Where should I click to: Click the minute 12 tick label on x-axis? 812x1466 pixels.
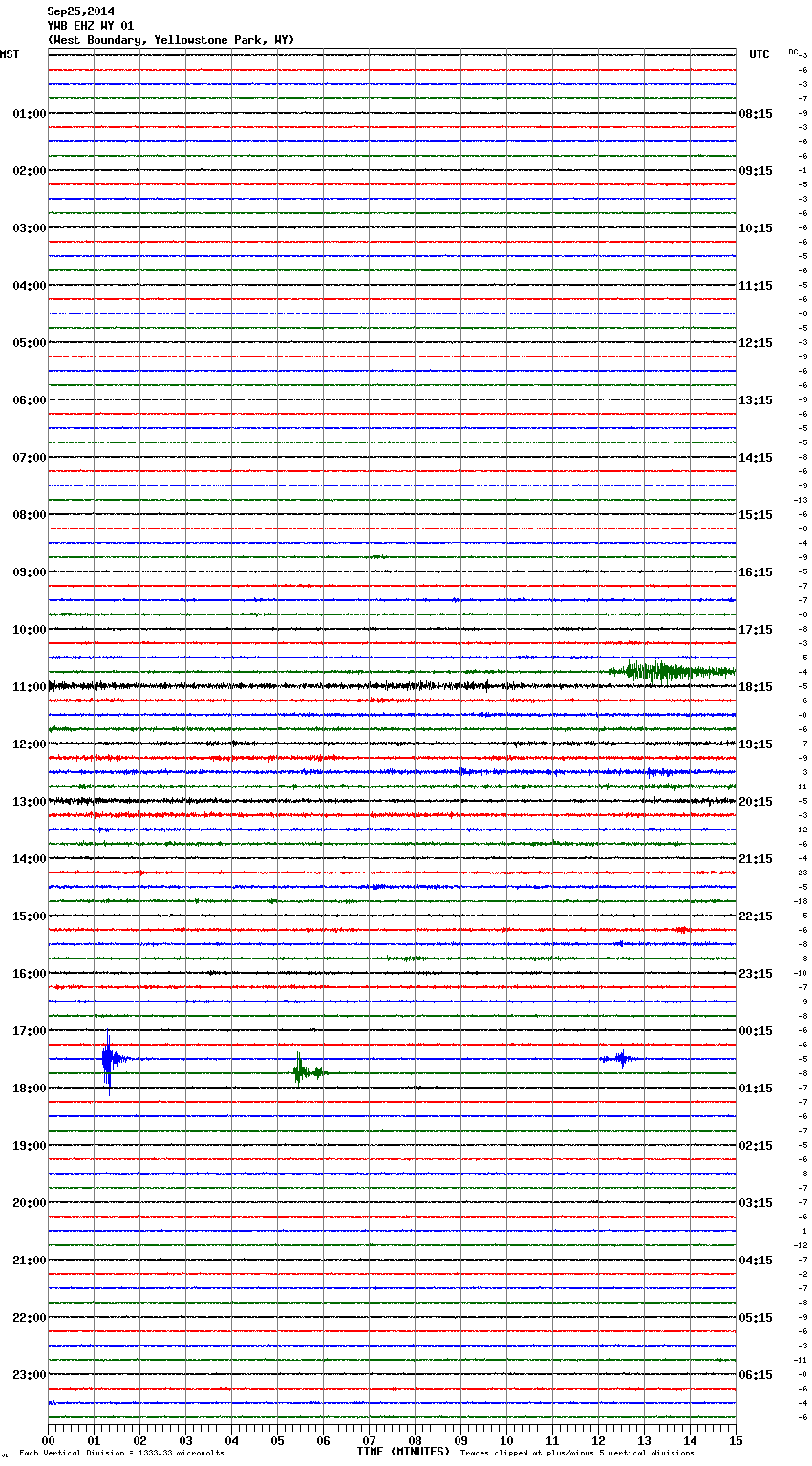click(x=598, y=1440)
